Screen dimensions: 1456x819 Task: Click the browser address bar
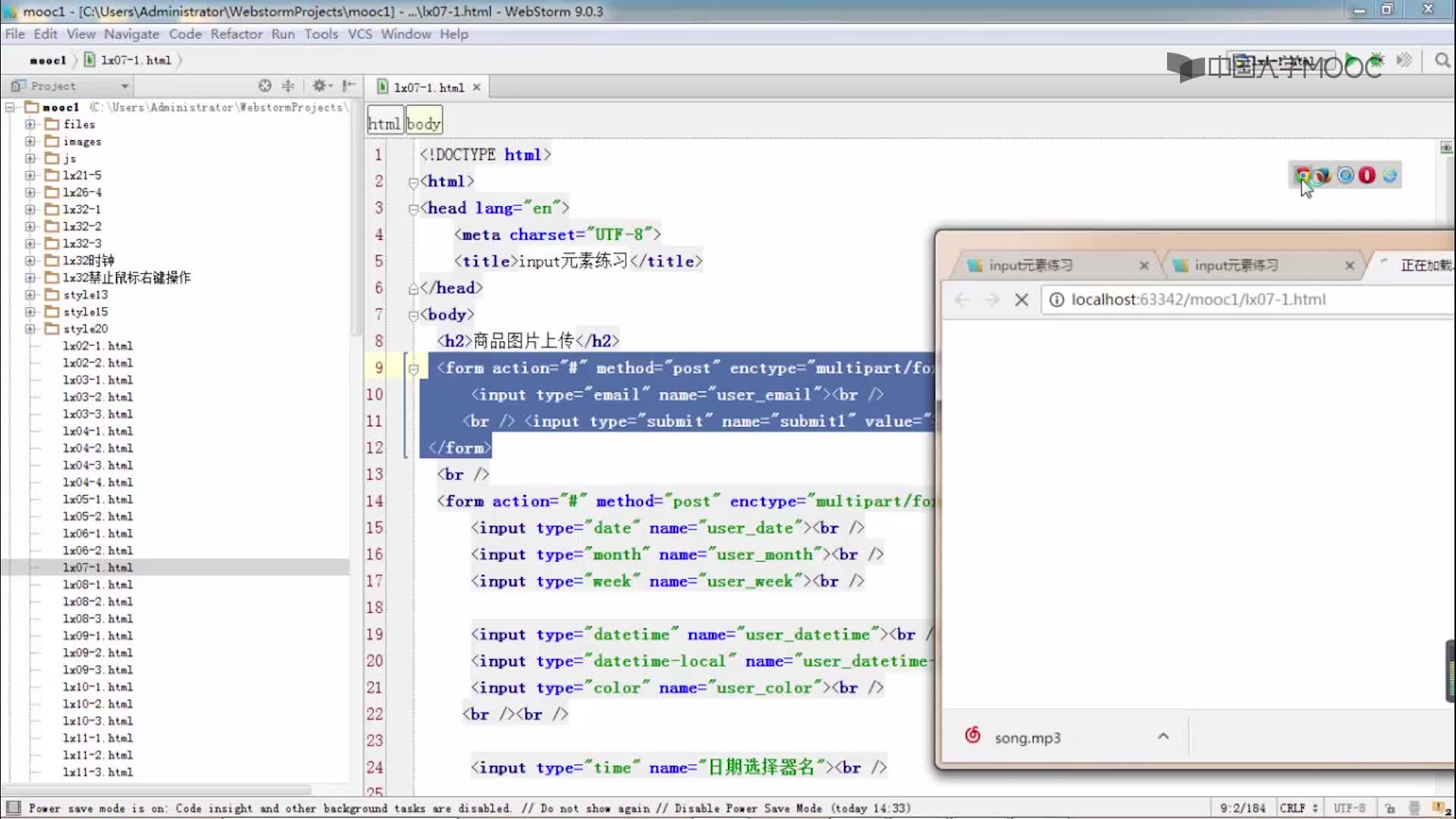[x=1247, y=300]
